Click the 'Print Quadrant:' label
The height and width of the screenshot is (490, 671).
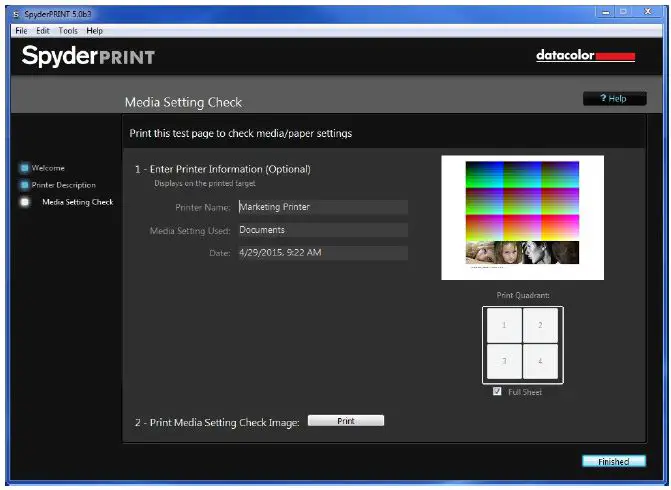tap(523, 295)
